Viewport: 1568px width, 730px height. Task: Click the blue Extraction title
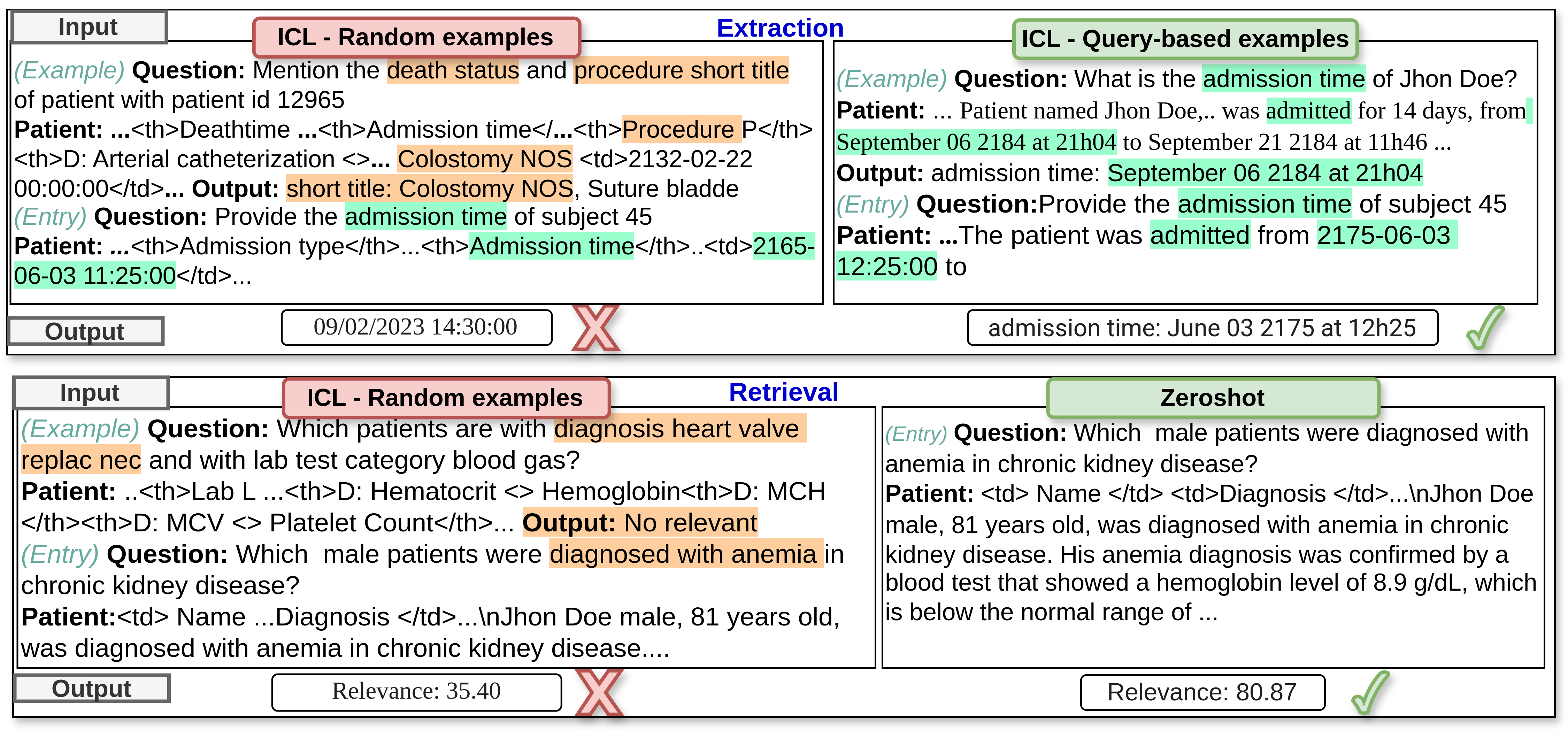[x=780, y=28]
